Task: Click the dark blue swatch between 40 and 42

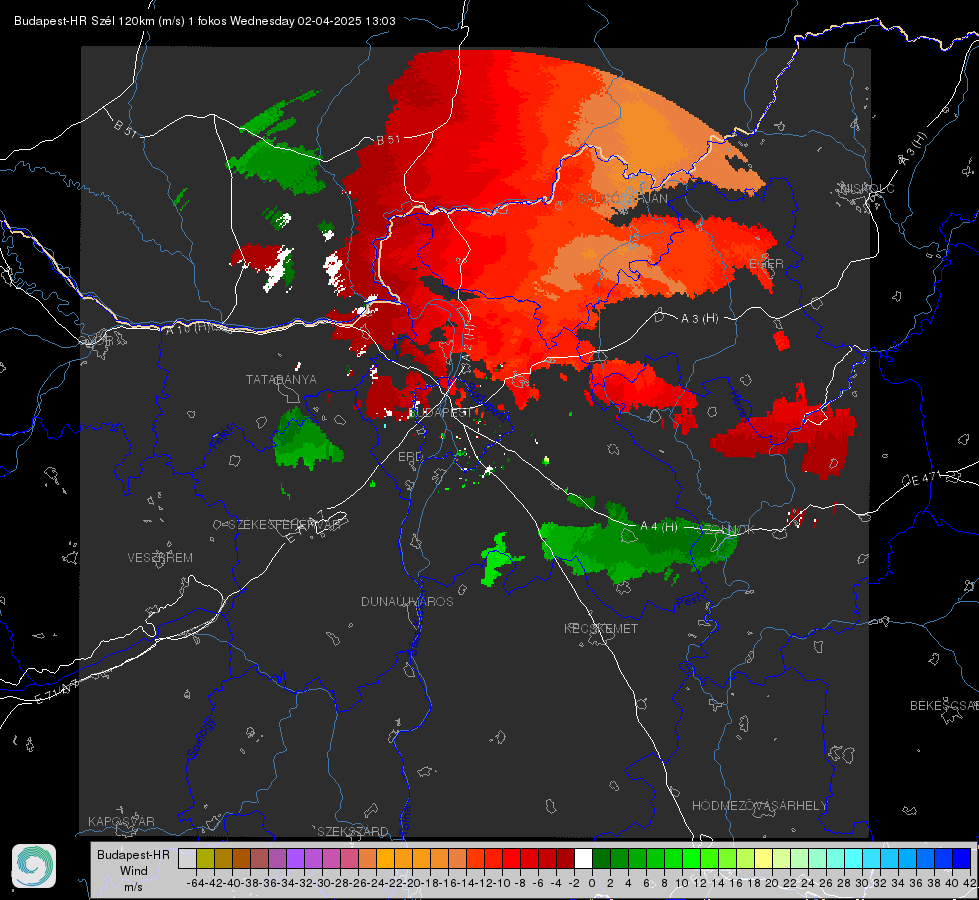Action: 962,858
